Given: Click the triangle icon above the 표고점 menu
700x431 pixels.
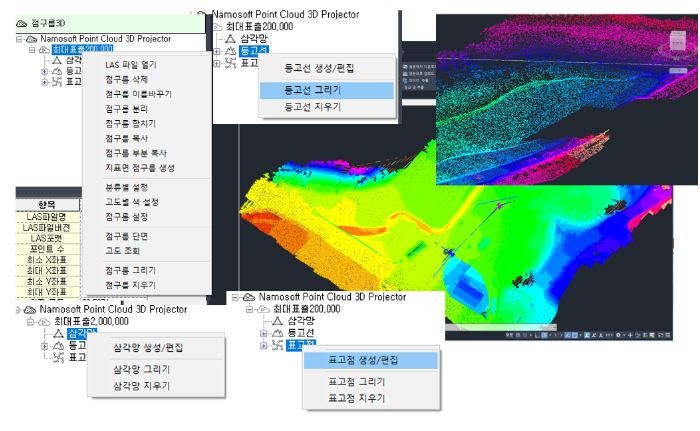Looking at the screenshot, I should pos(277,321).
